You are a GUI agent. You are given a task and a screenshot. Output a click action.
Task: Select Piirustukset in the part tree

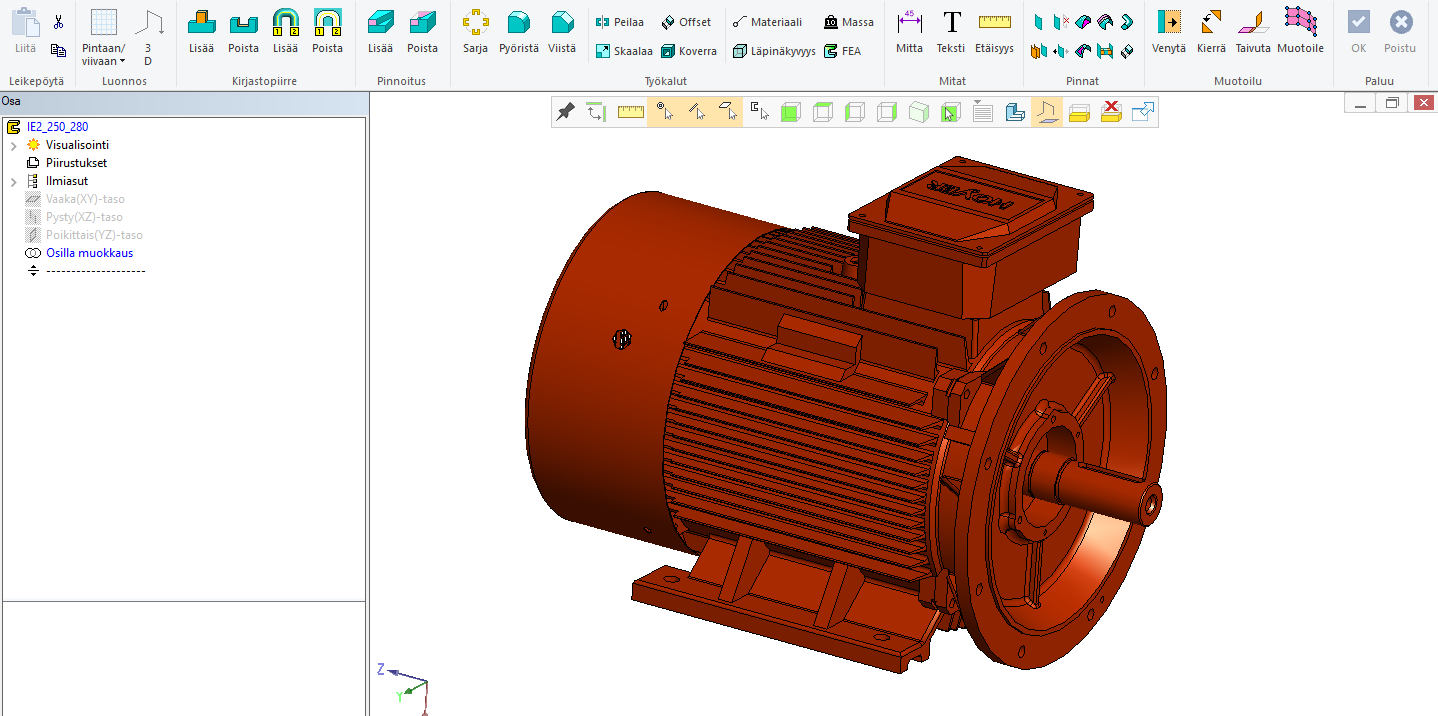(x=76, y=163)
